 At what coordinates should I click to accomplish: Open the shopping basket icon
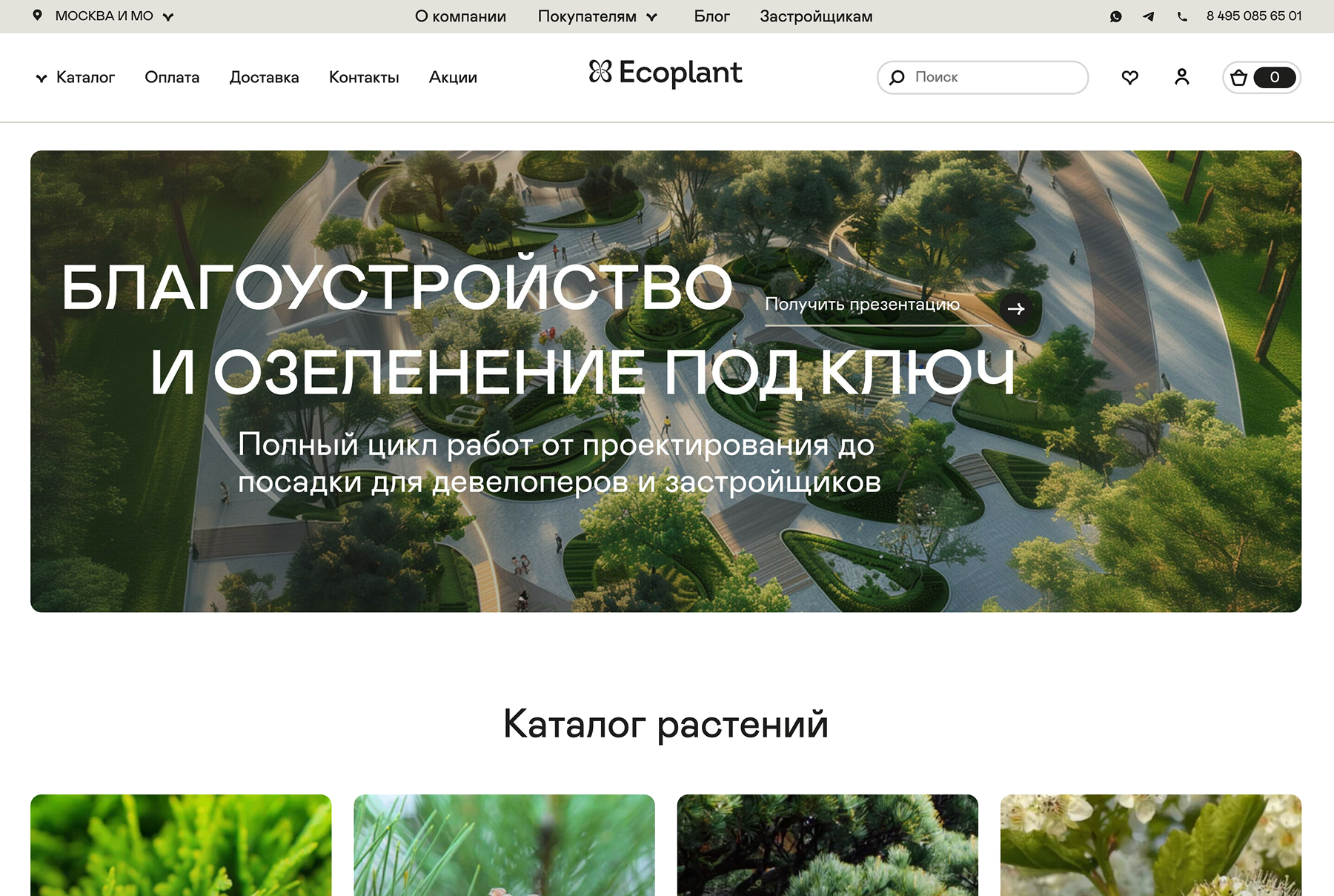coord(1239,77)
